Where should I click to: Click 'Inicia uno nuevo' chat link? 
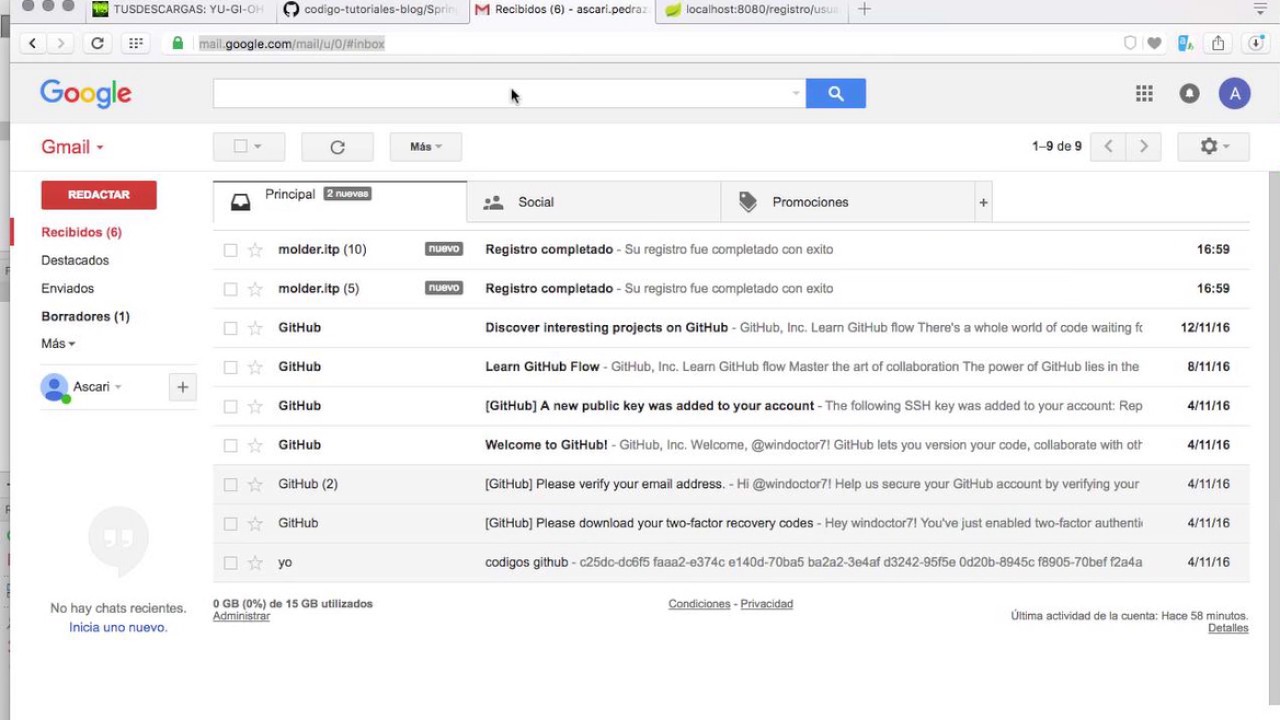(x=118, y=627)
